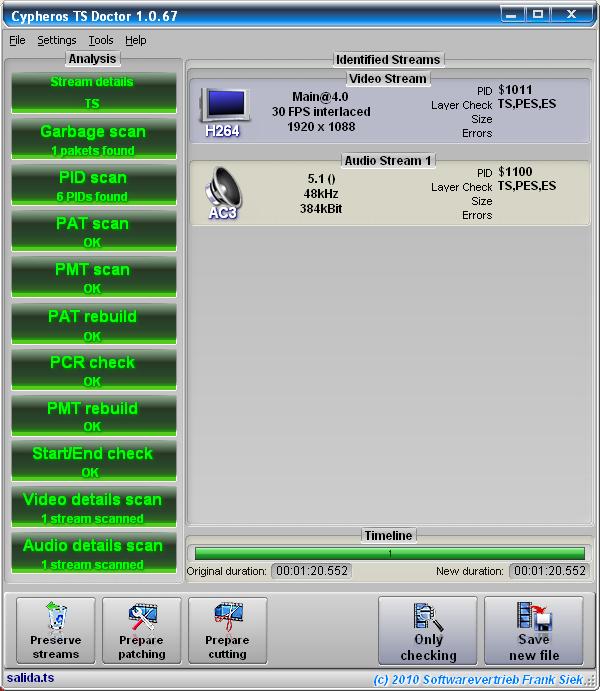Minimize the TS Doctor window
Screen dimensions: 600x691
click(x=512, y=15)
